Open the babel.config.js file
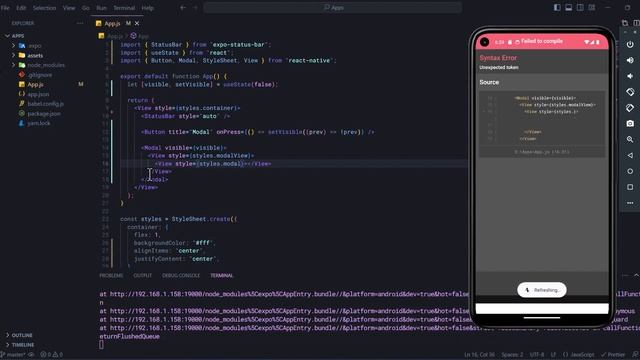Screen dimensions: 640x360 [45, 104]
